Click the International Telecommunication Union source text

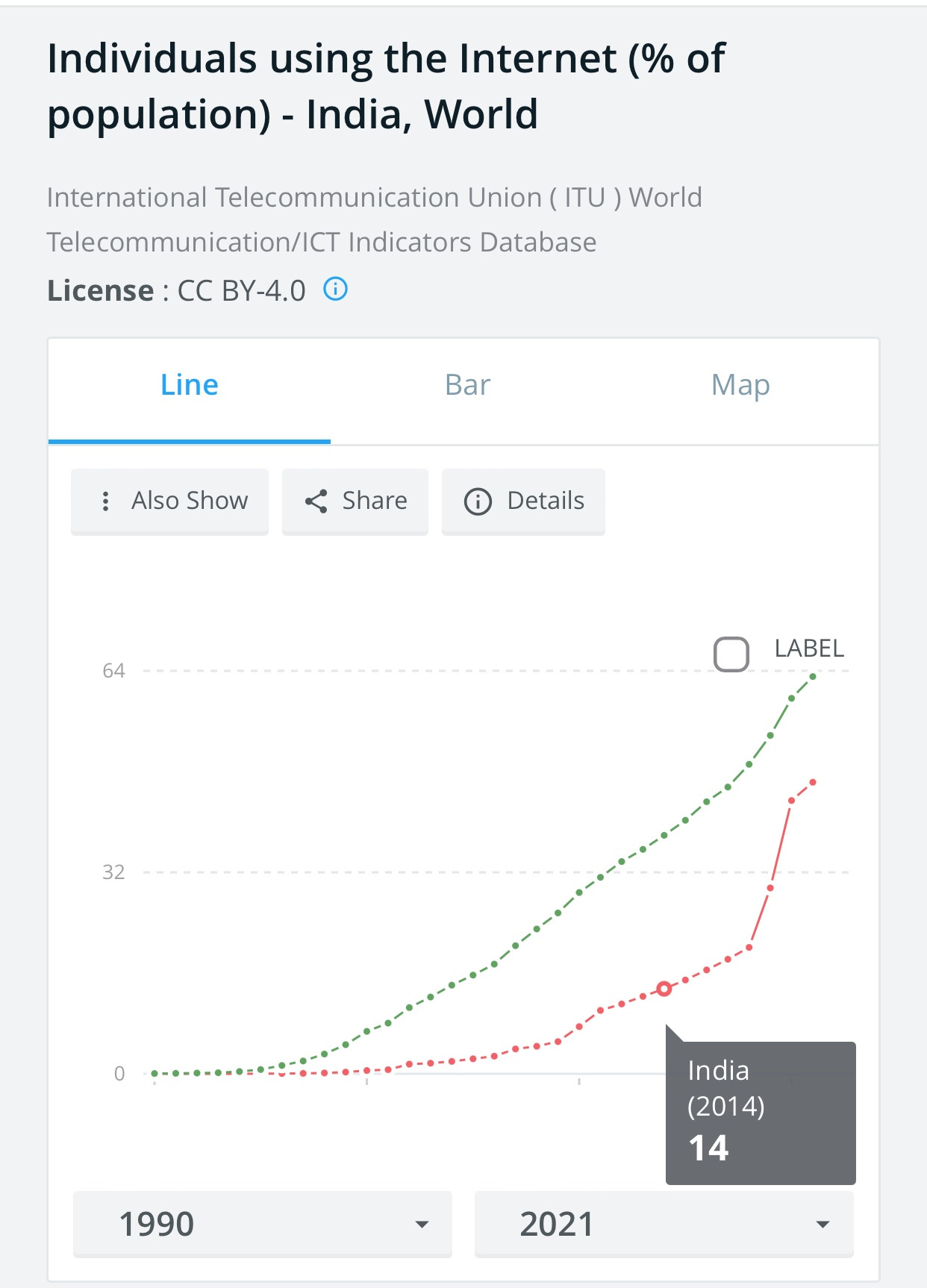click(374, 219)
